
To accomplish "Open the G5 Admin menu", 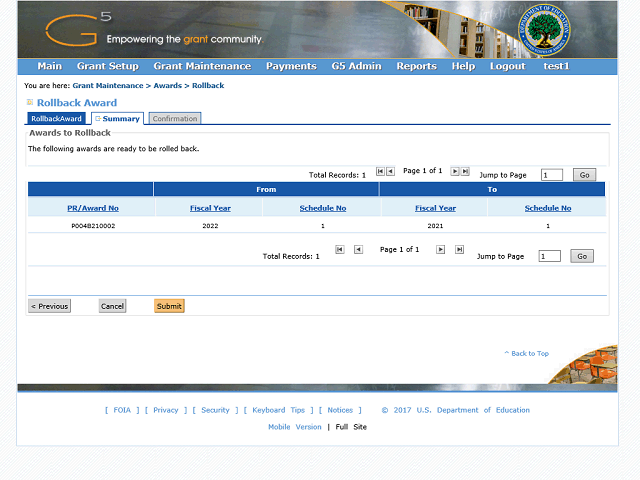I will [356, 66].
